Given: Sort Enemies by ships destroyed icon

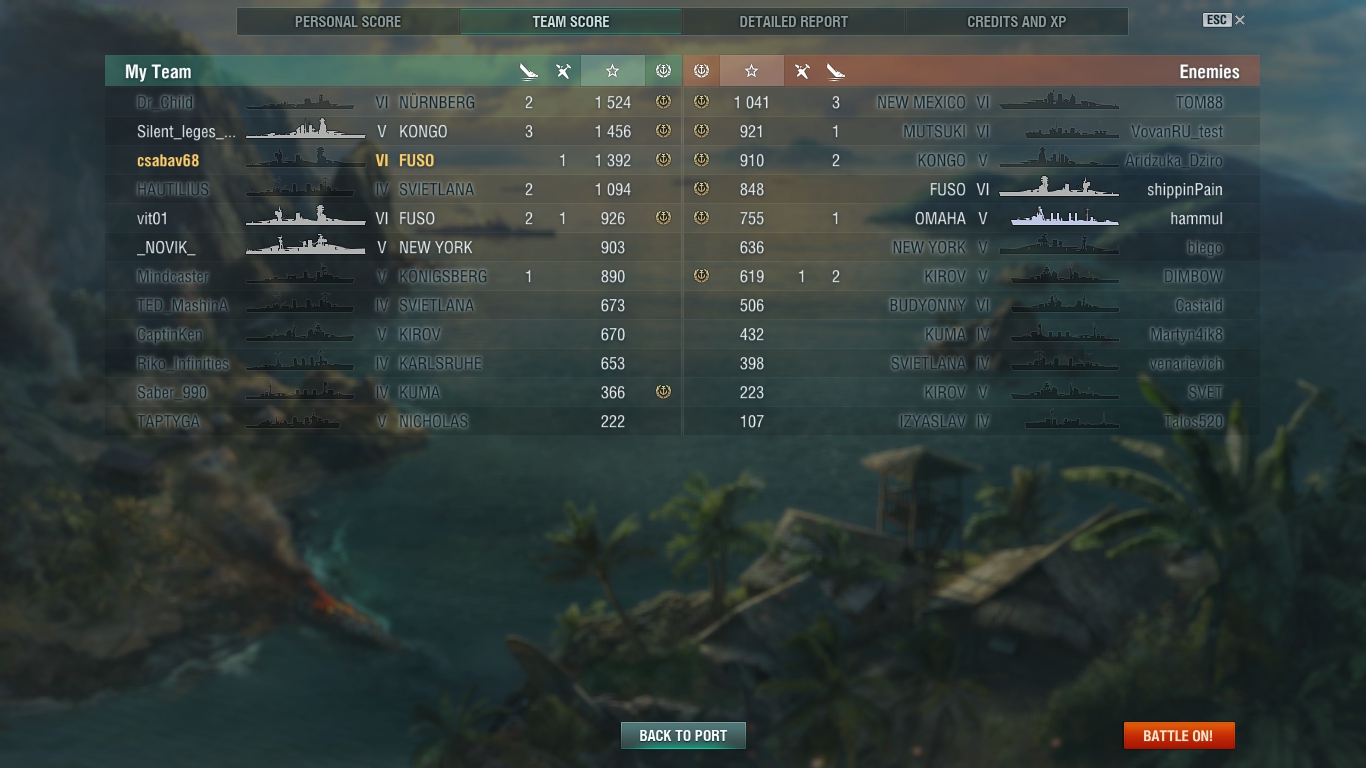Looking at the screenshot, I should [836, 71].
